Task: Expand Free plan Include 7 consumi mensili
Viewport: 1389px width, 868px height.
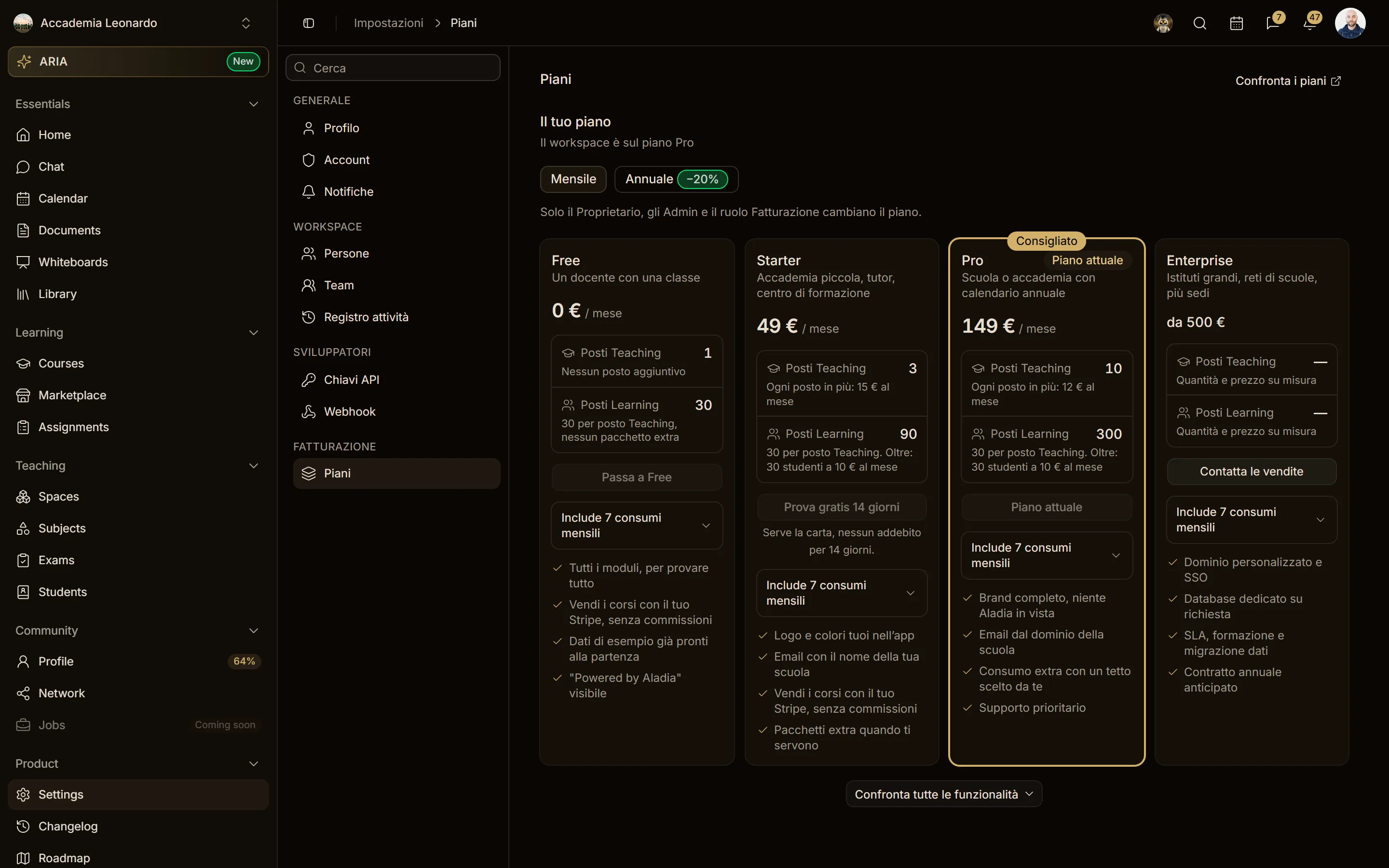Action: (637, 526)
